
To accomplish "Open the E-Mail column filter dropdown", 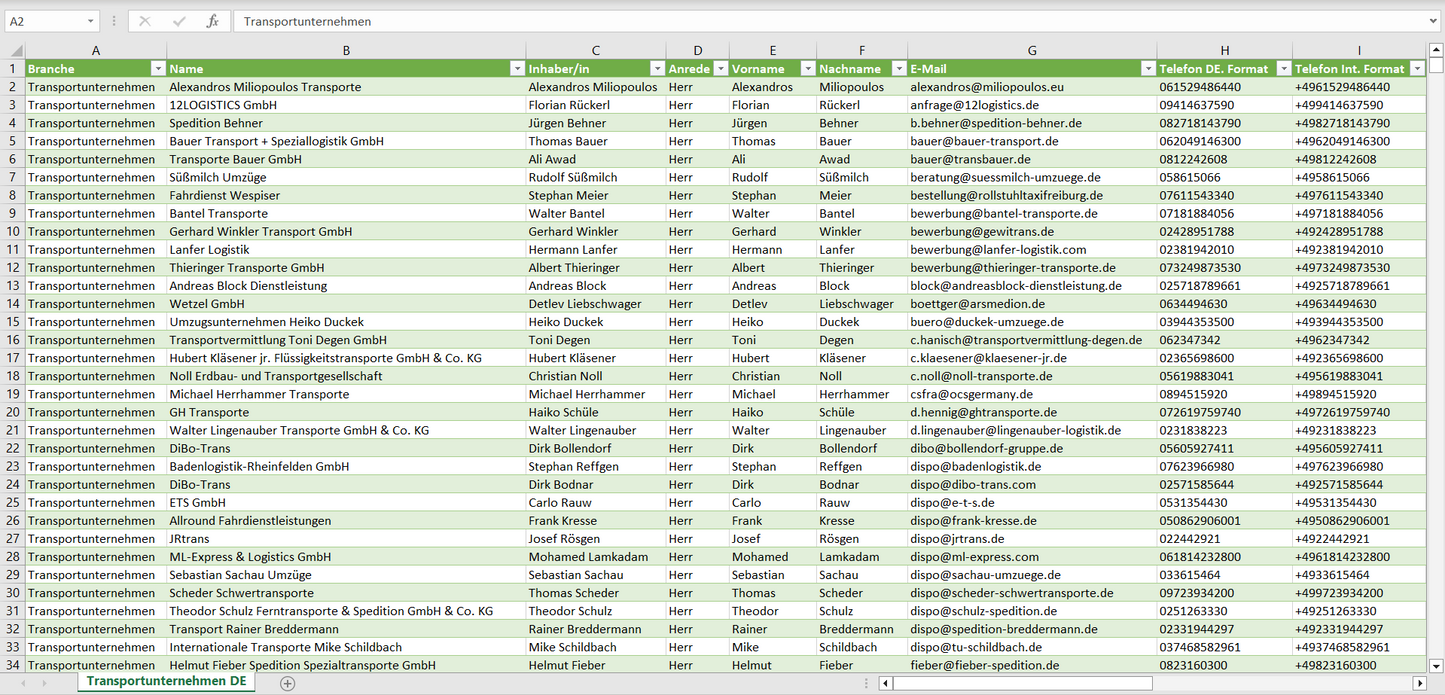I will click(1147, 69).
